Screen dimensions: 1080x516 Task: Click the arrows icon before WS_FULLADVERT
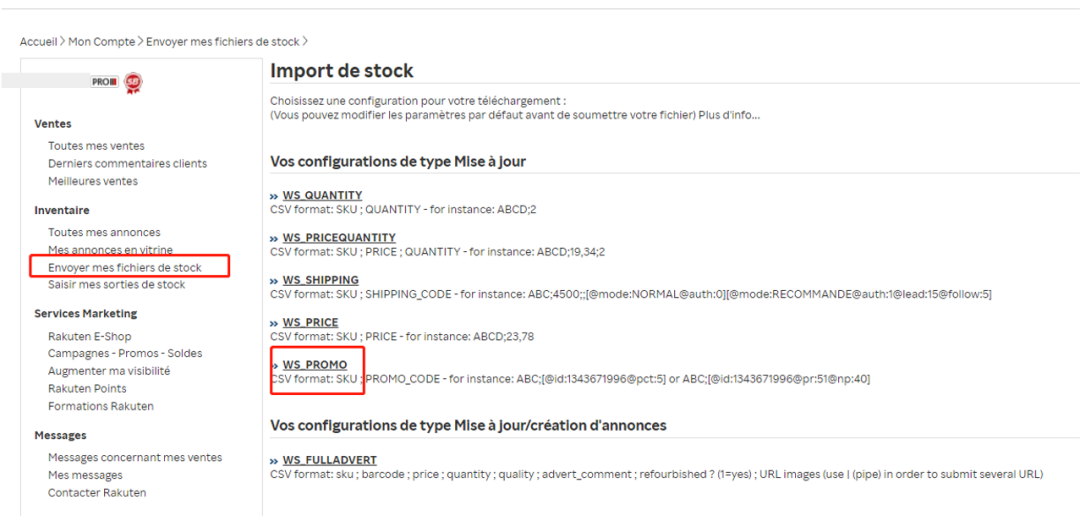pos(274,461)
